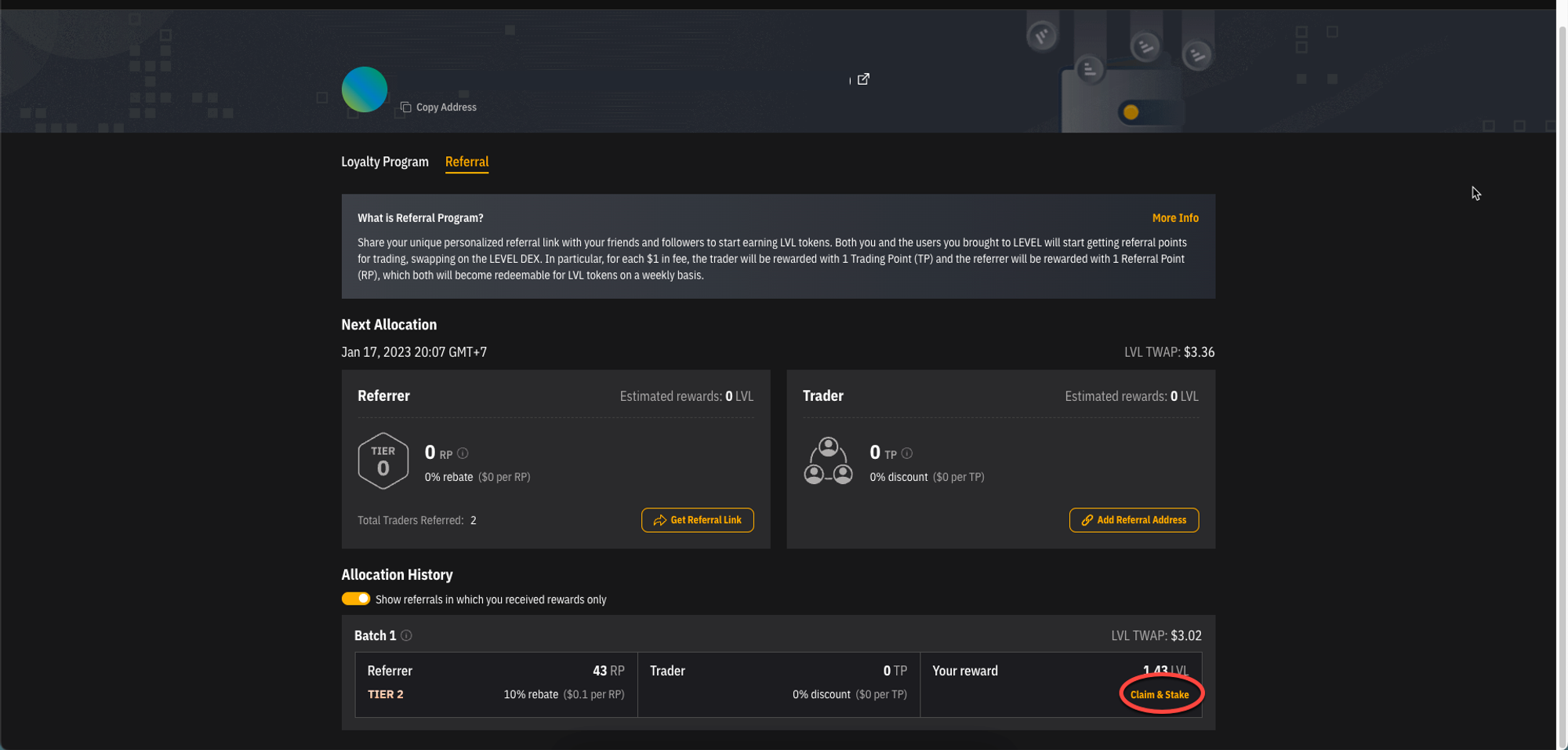Click the LVL TWAP $3.36 value
Viewport: 1568px width, 750px height.
click(1198, 352)
